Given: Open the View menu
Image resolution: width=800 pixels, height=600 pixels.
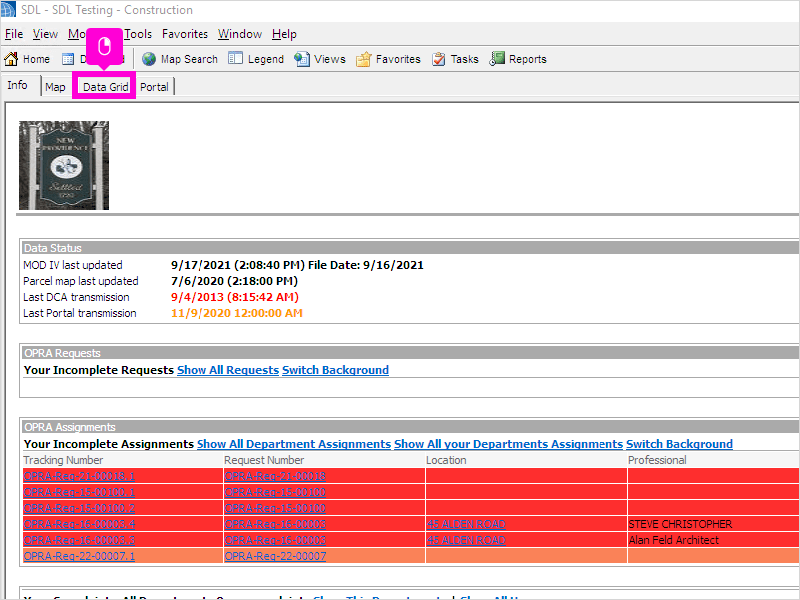Looking at the screenshot, I should pos(45,34).
